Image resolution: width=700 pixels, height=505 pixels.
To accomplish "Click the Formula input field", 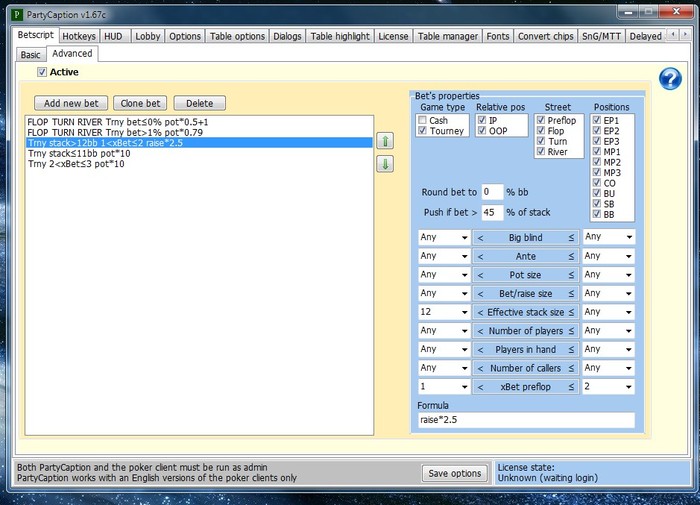I will click(x=525, y=420).
